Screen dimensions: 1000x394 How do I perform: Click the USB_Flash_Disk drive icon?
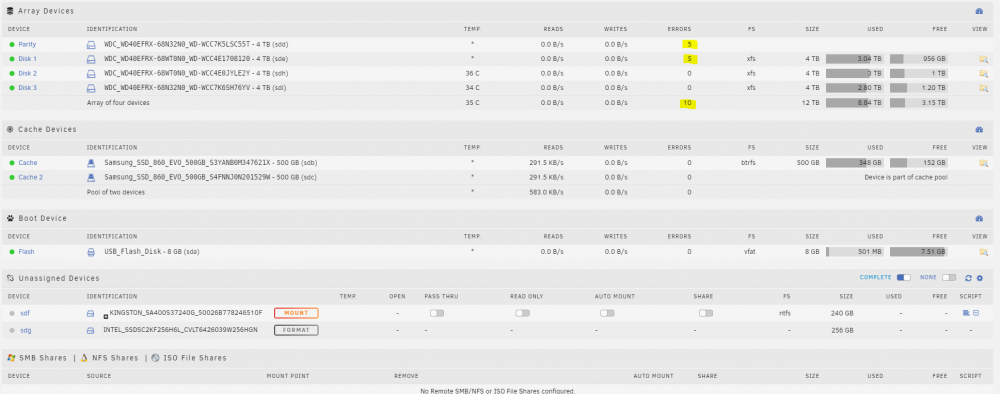pyautogui.click(x=91, y=252)
